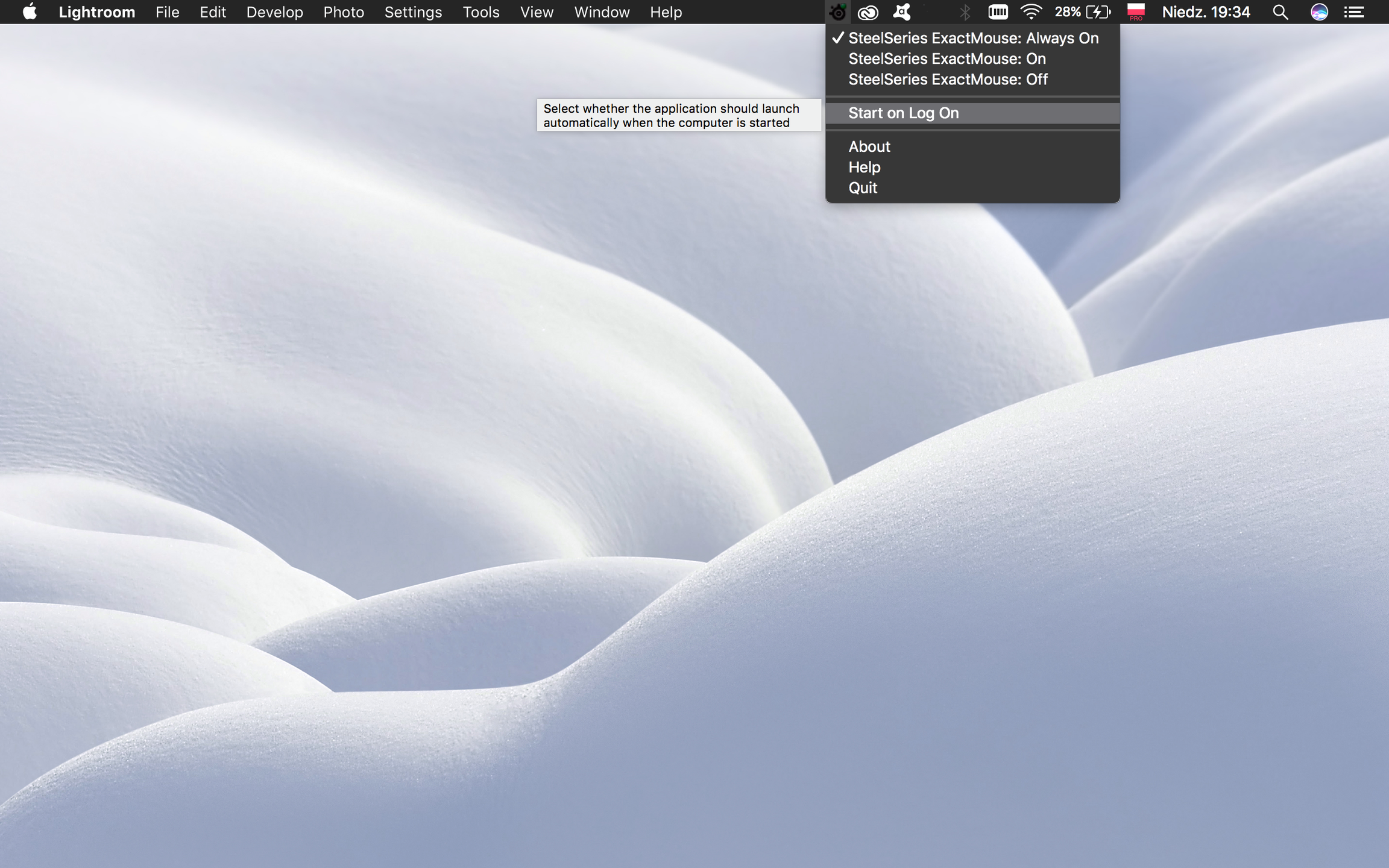Click the Polish flag input source icon

pos(1136,12)
